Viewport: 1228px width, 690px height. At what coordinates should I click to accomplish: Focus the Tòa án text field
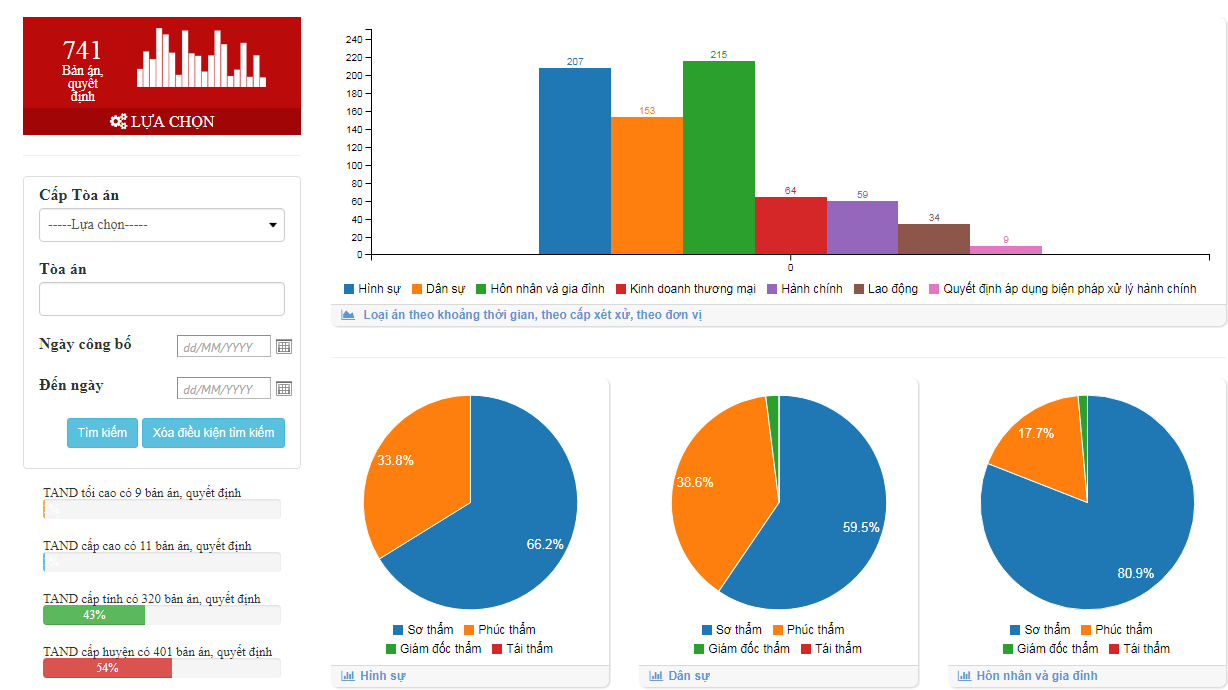(x=162, y=299)
